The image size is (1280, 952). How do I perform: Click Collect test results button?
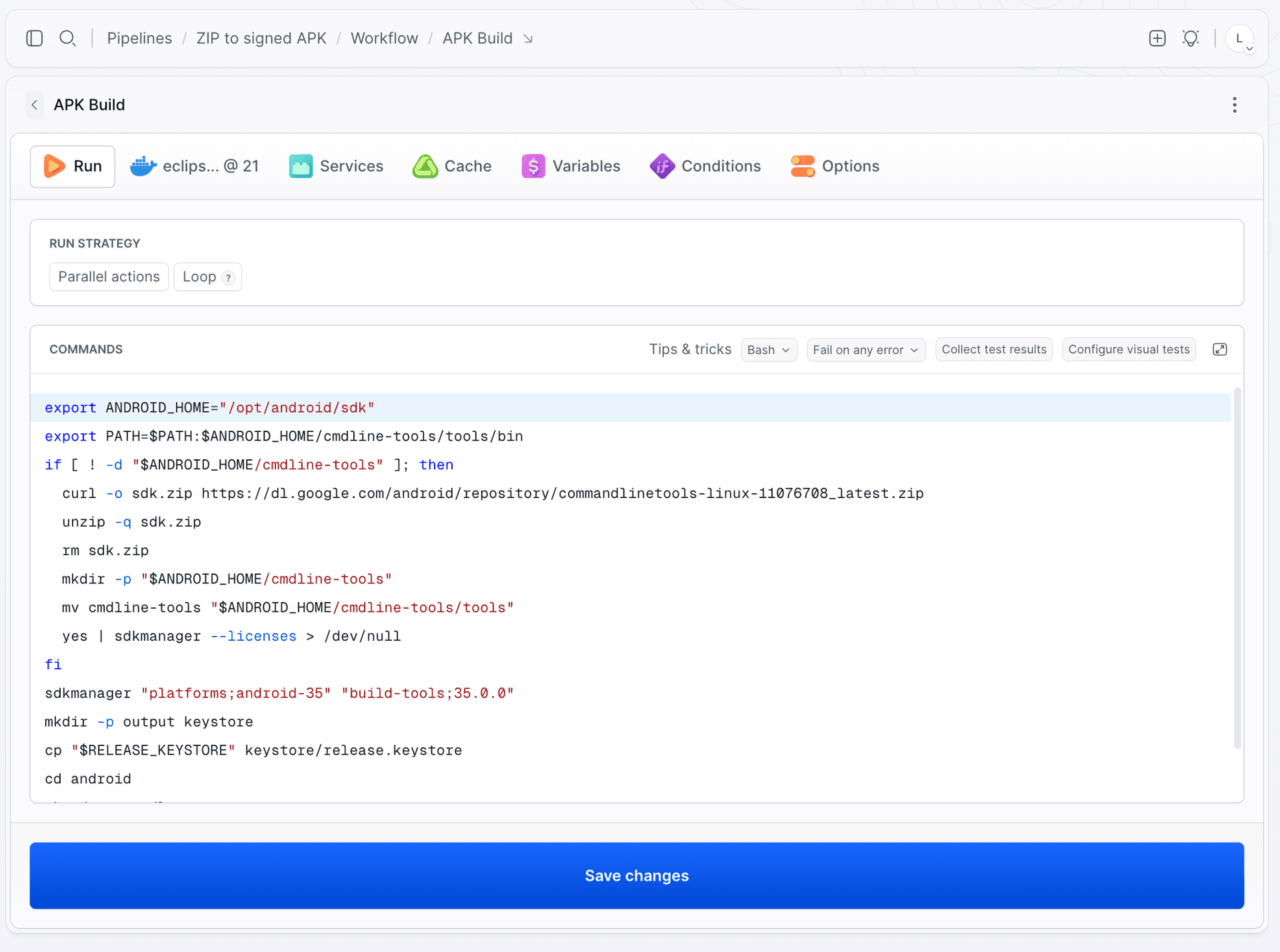[993, 349]
